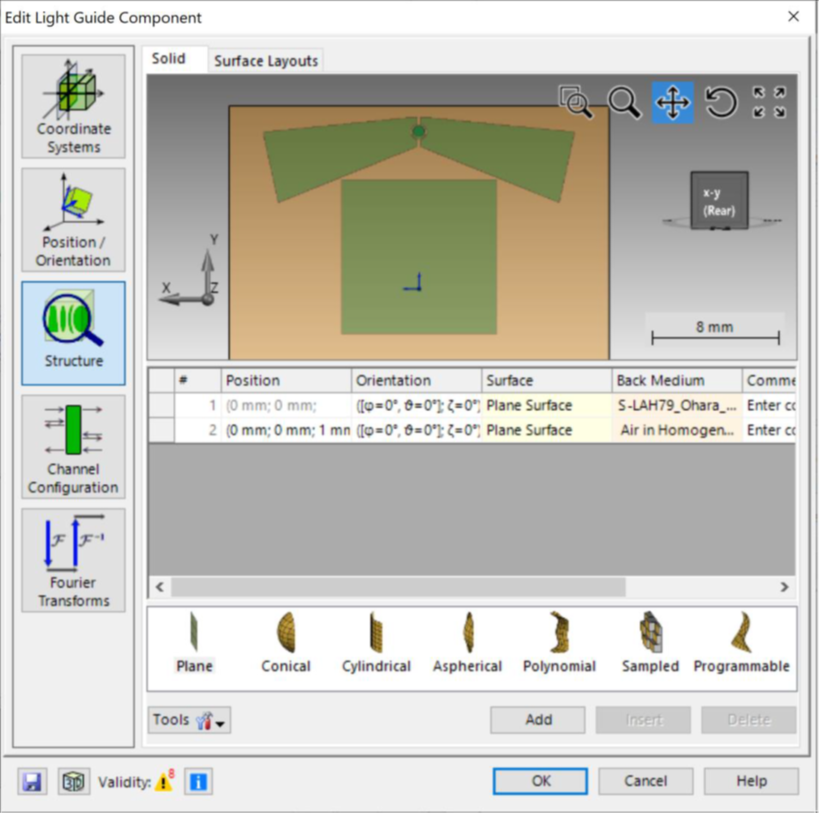
Task: Select the magnifier zoom tool
Action: click(624, 102)
